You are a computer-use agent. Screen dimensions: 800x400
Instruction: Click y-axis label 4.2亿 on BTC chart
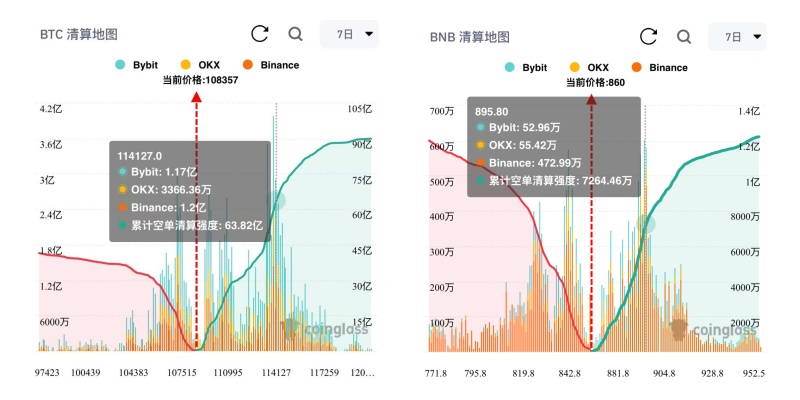[x=51, y=109]
